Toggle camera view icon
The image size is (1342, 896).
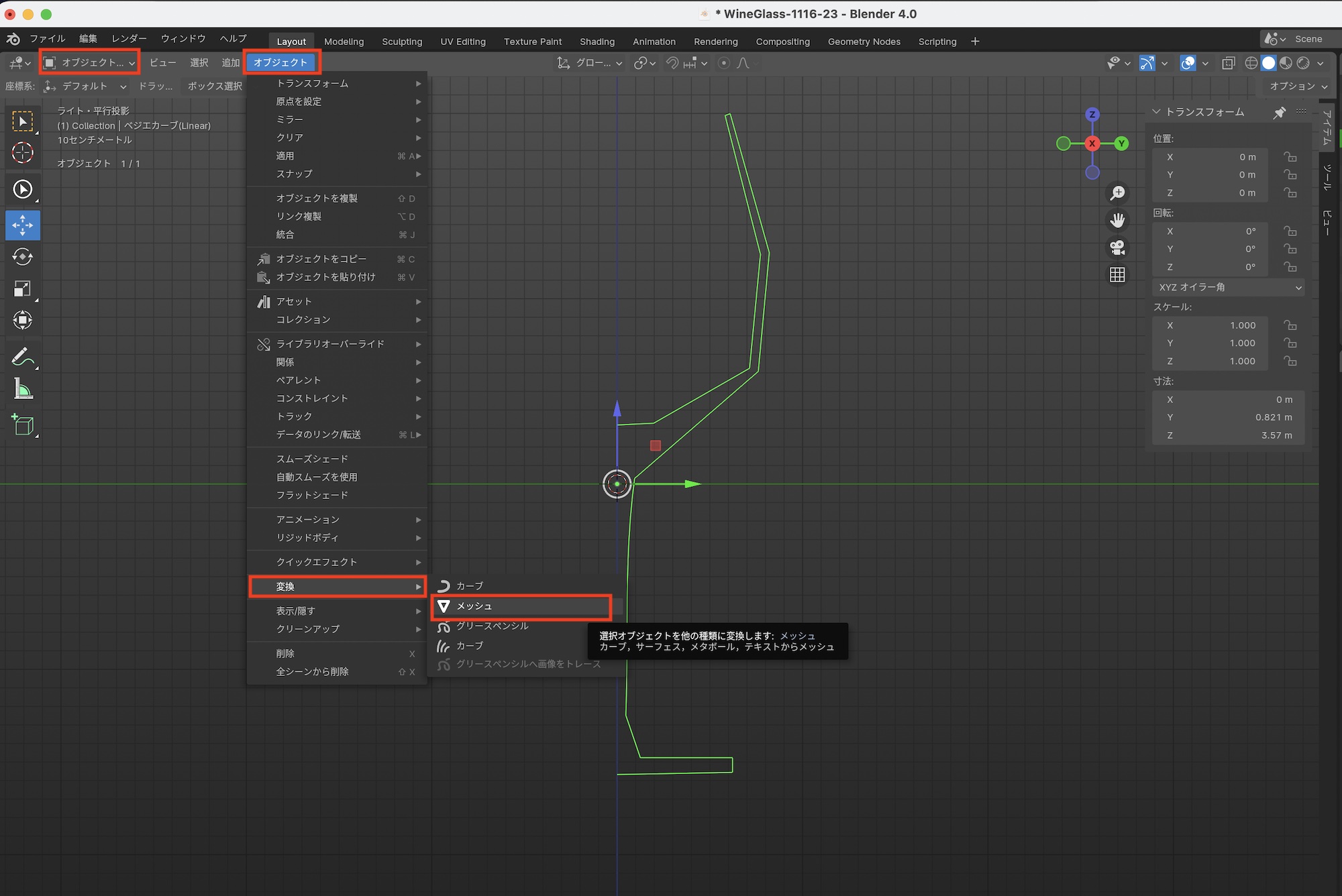[1117, 247]
